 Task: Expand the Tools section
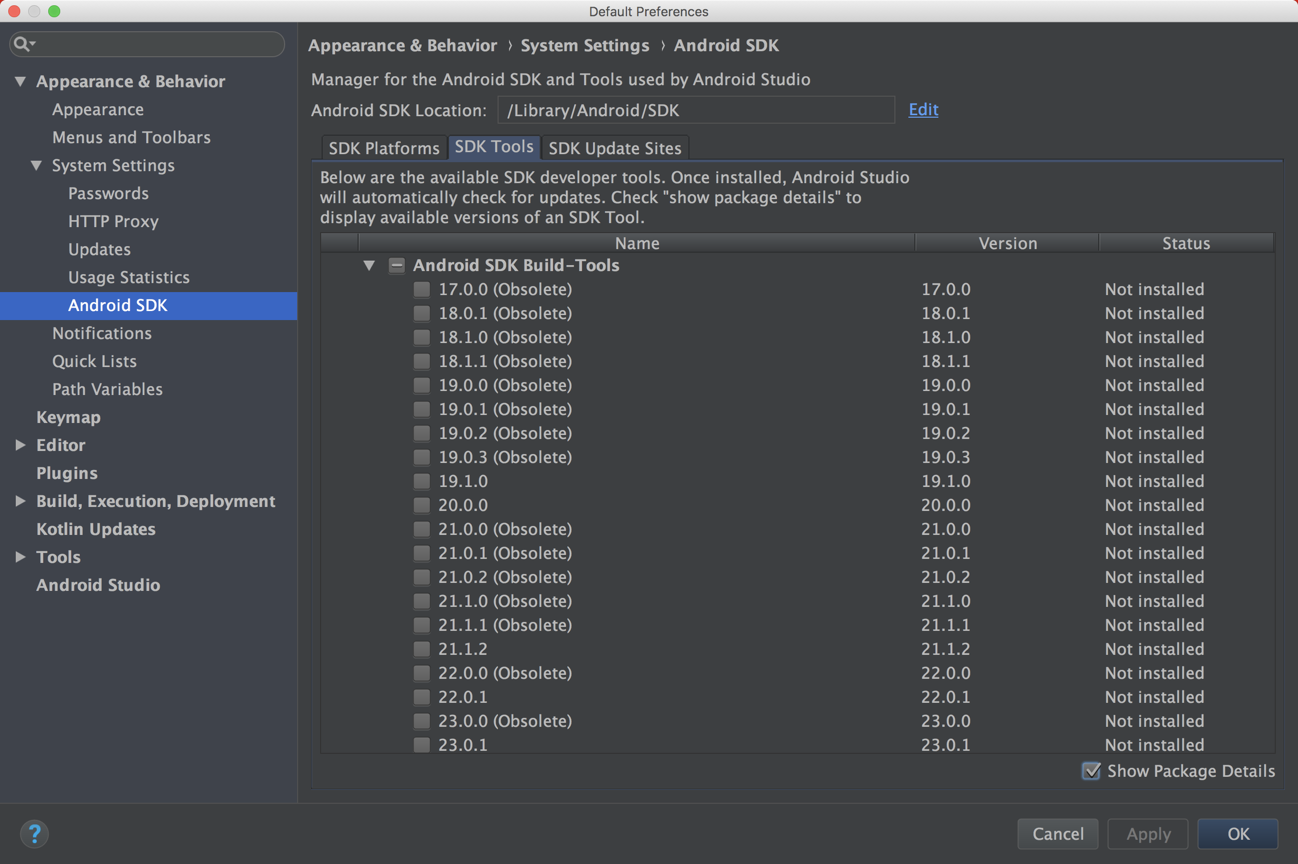[x=20, y=557]
